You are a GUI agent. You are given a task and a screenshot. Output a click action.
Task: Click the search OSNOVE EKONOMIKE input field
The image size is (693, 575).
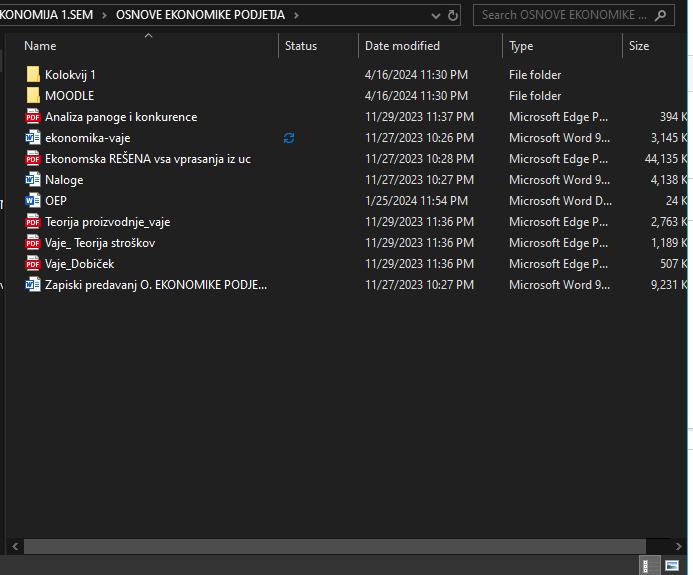coord(563,16)
